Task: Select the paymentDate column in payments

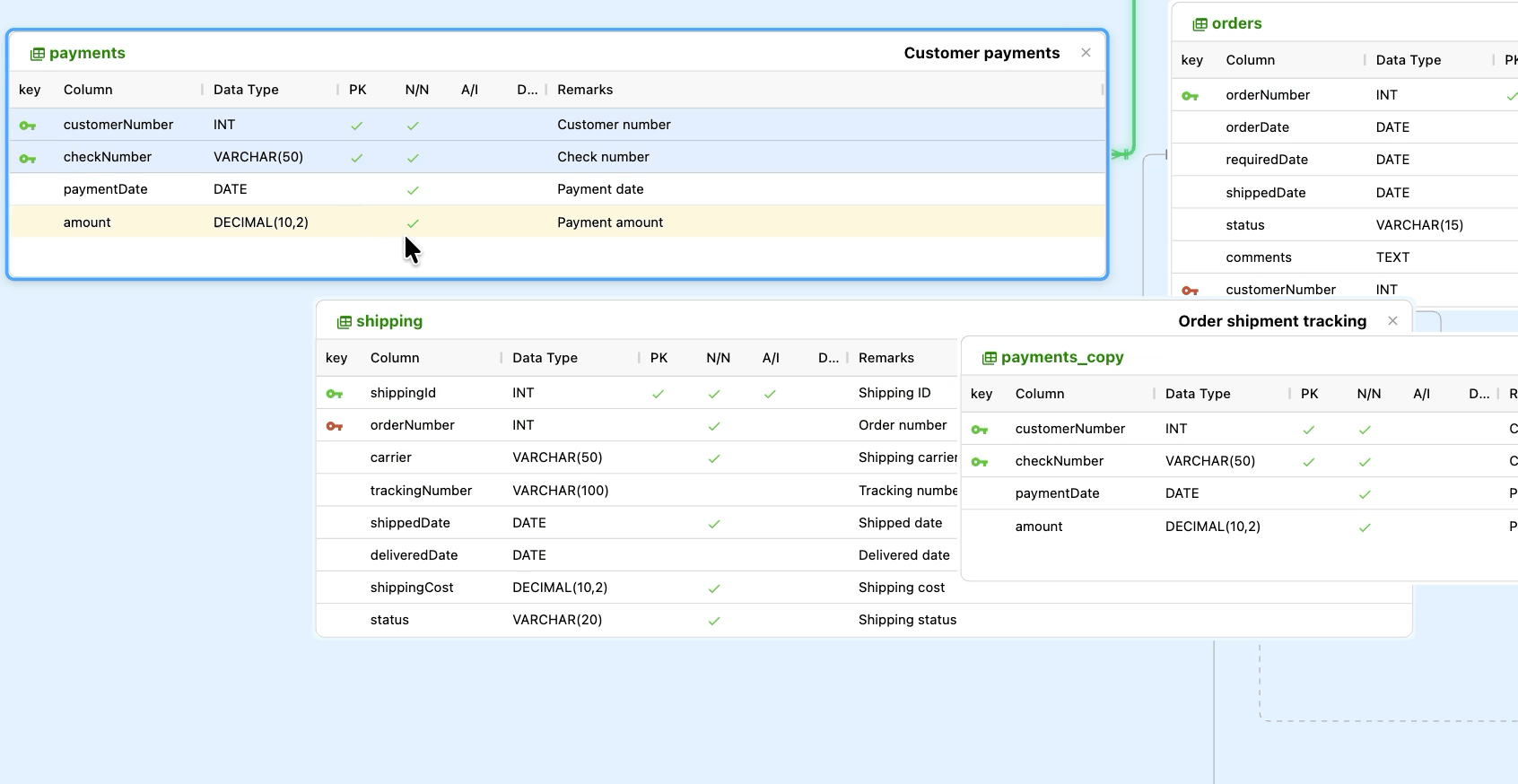Action: coord(105,189)
